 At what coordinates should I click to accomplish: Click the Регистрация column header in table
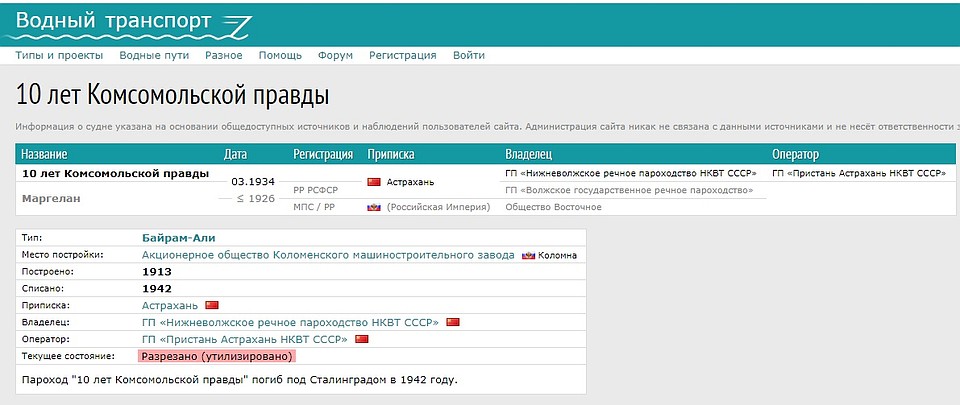click(x=323, y=154)
